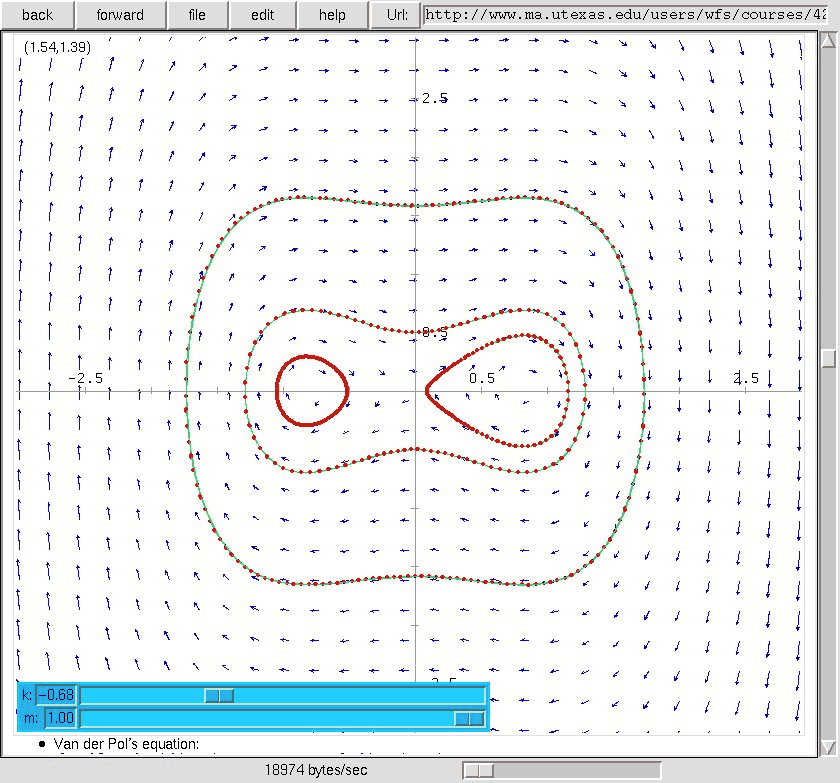Click the vertical scrollbar up arrow
Viewport: 840px width, 783px height.
(x=829, y=40)
